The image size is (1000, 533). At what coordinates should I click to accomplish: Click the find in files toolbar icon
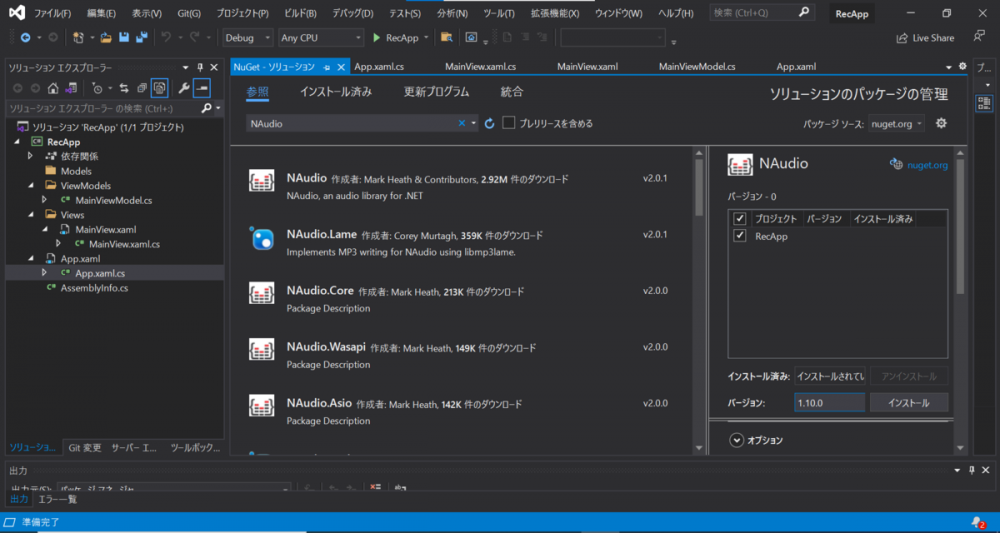point(446,38)
